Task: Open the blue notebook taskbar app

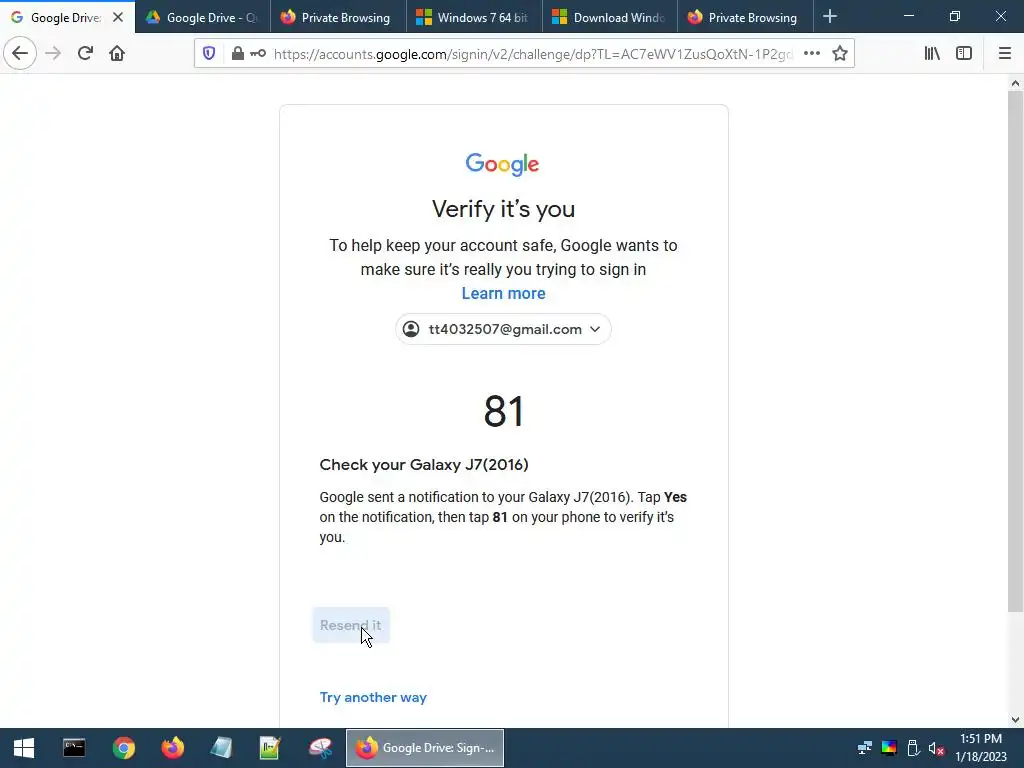Action: click(x=221, y=748)
